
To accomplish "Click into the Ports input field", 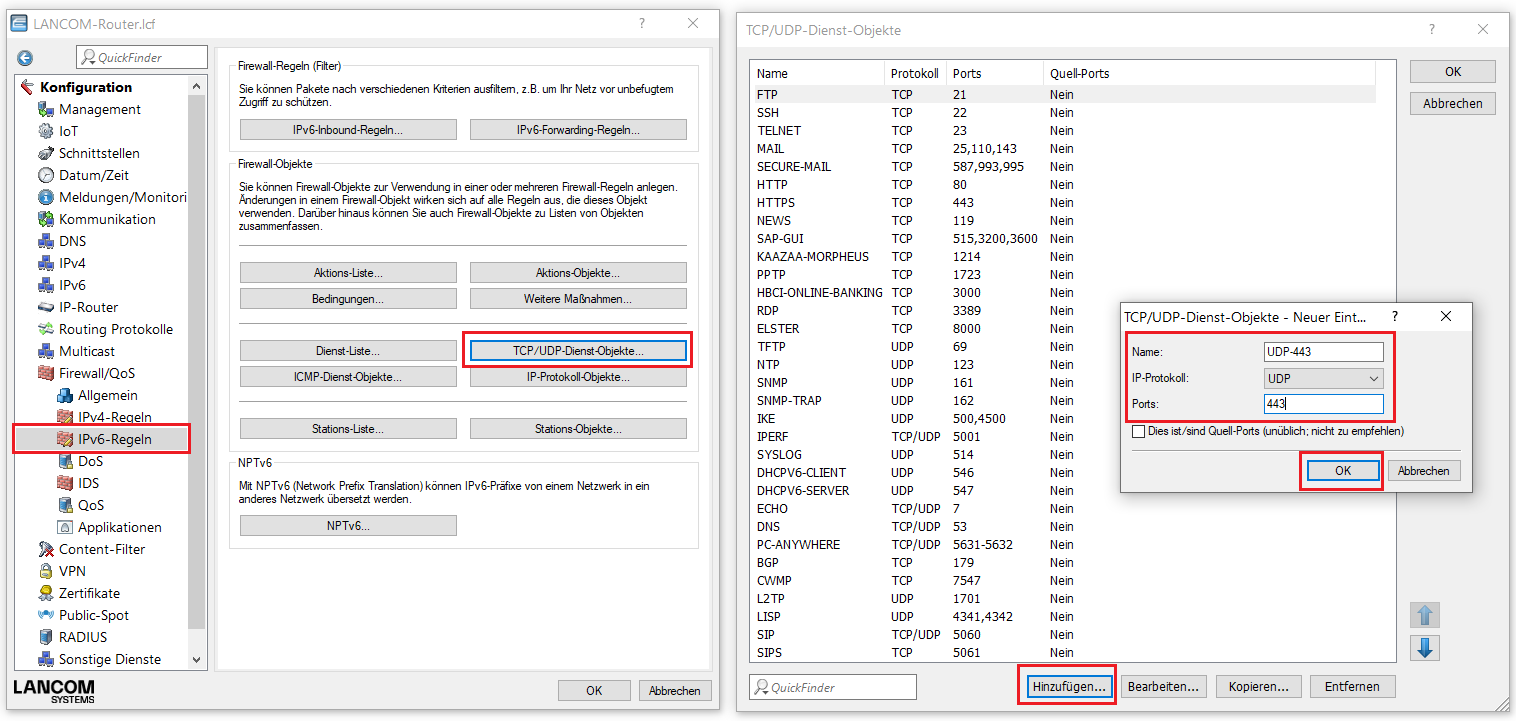I will pos(1323,404).
